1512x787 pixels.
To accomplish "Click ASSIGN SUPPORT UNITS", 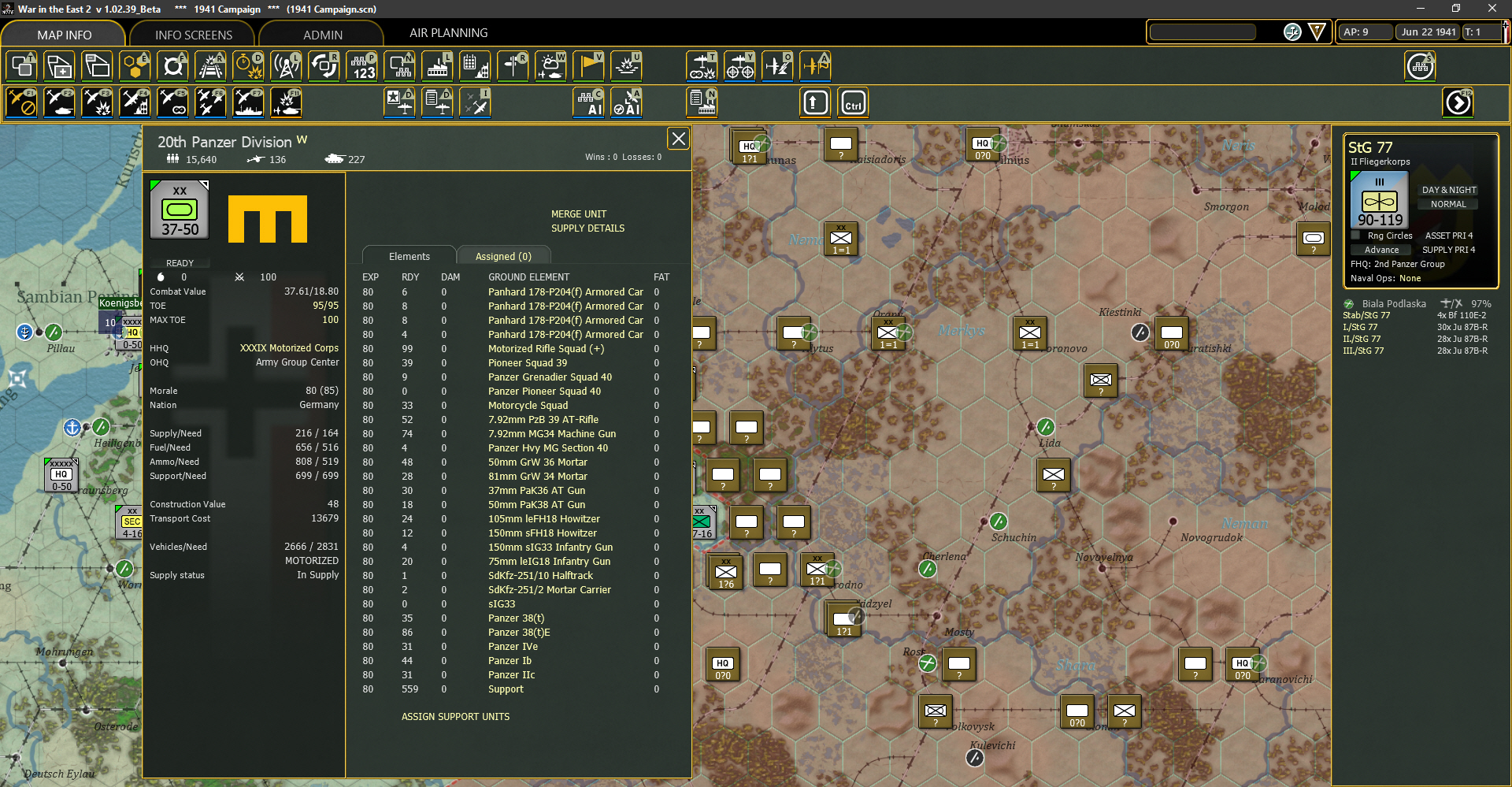I will click(456, 717).
